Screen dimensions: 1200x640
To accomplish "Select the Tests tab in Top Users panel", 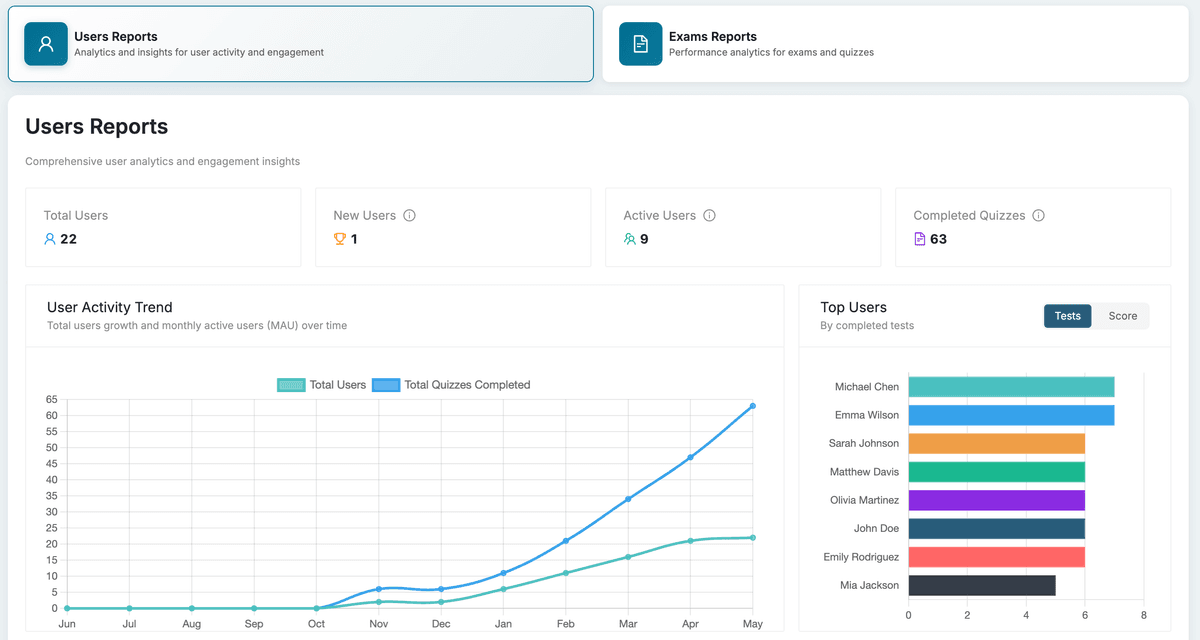I will click(x=1067, y=315).
